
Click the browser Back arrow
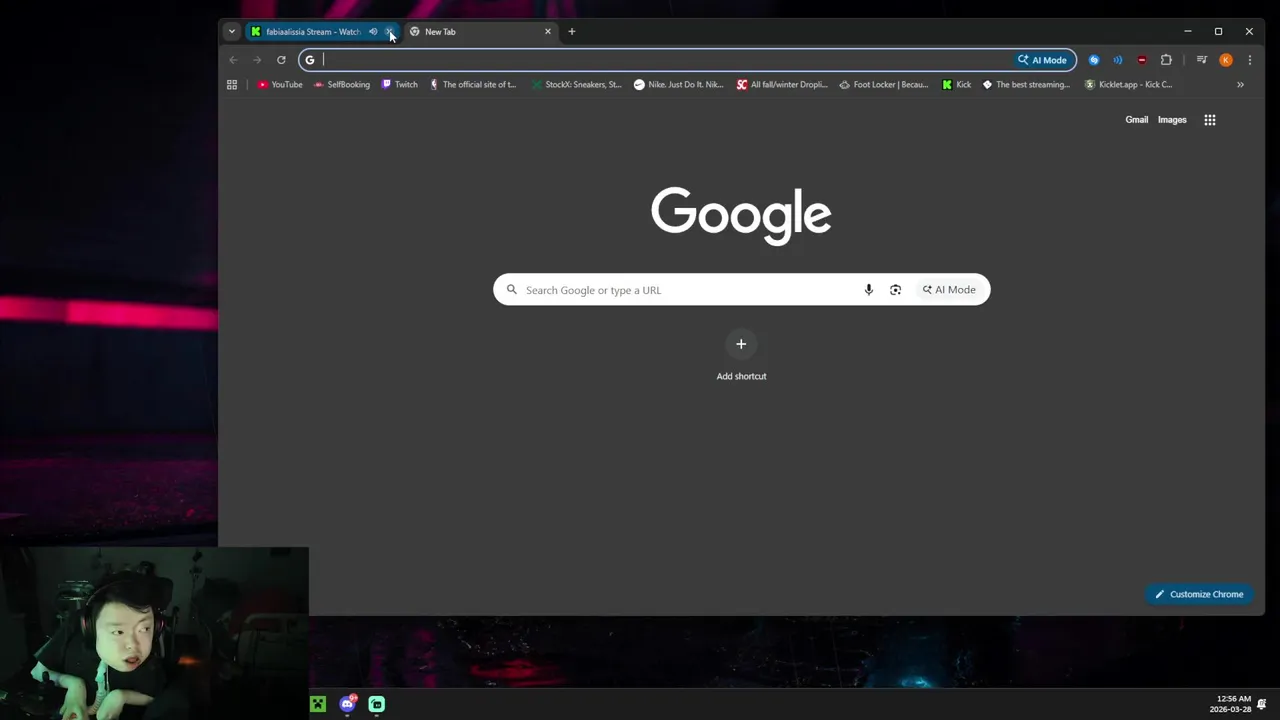[233, 60]
